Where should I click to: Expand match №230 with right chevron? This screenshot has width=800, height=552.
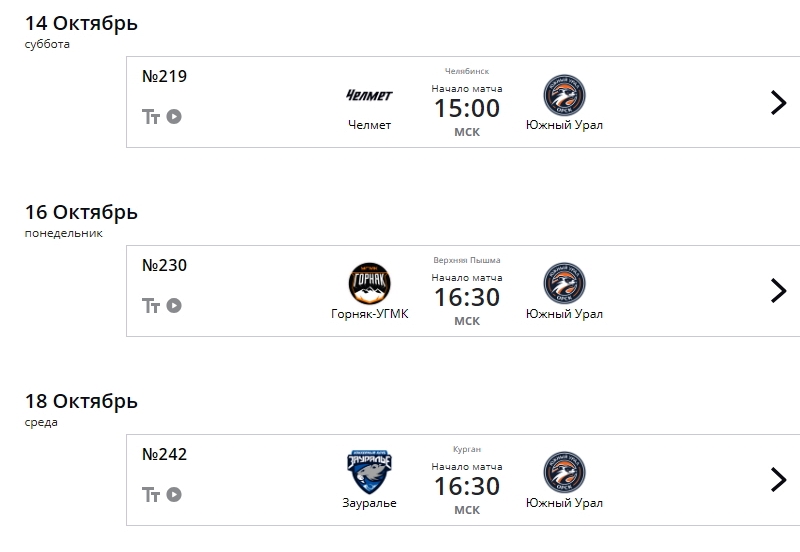778,291
